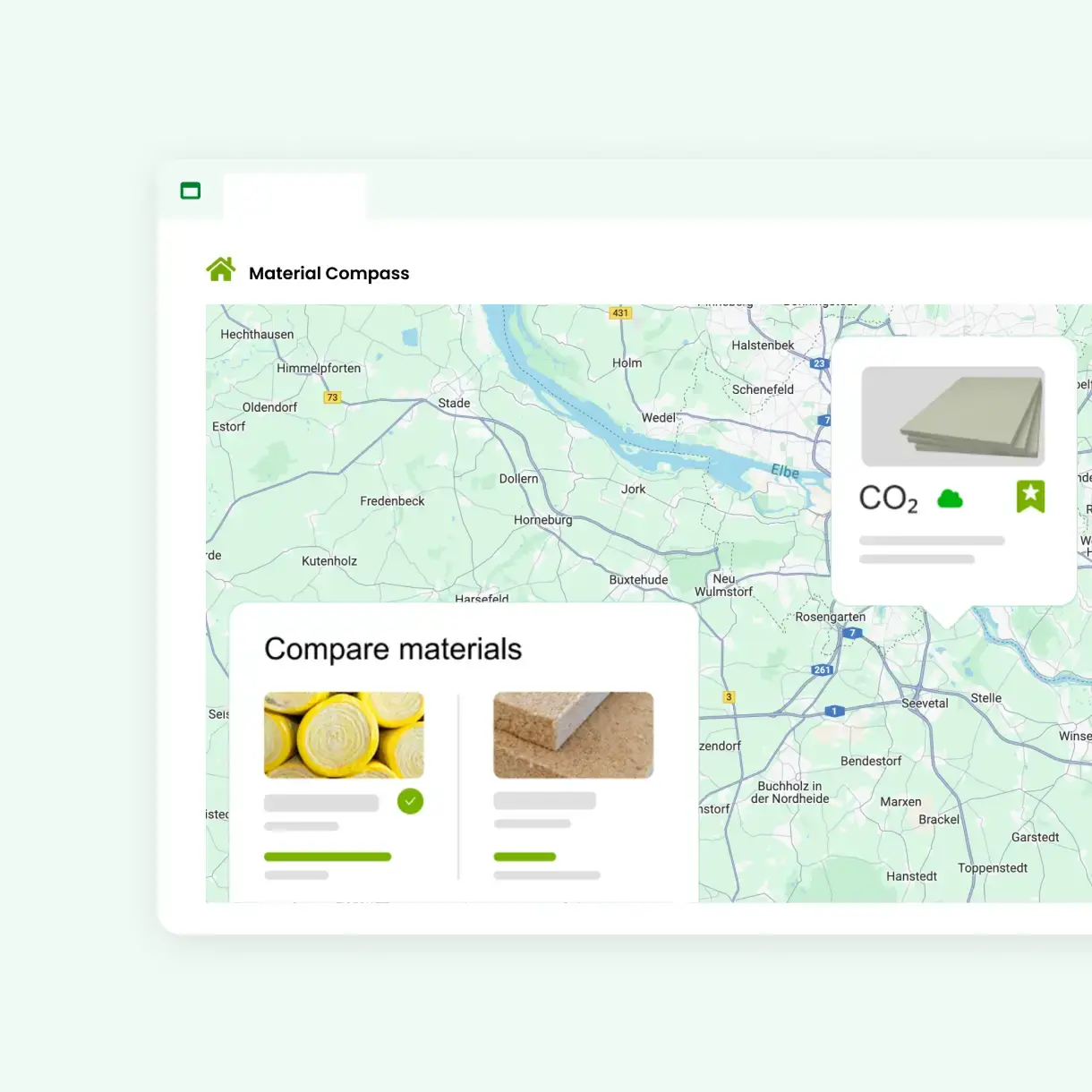Click Buchholz in der Nordheide label
The height and width of the screenshot is (1092, 1092).
[789, 792]
